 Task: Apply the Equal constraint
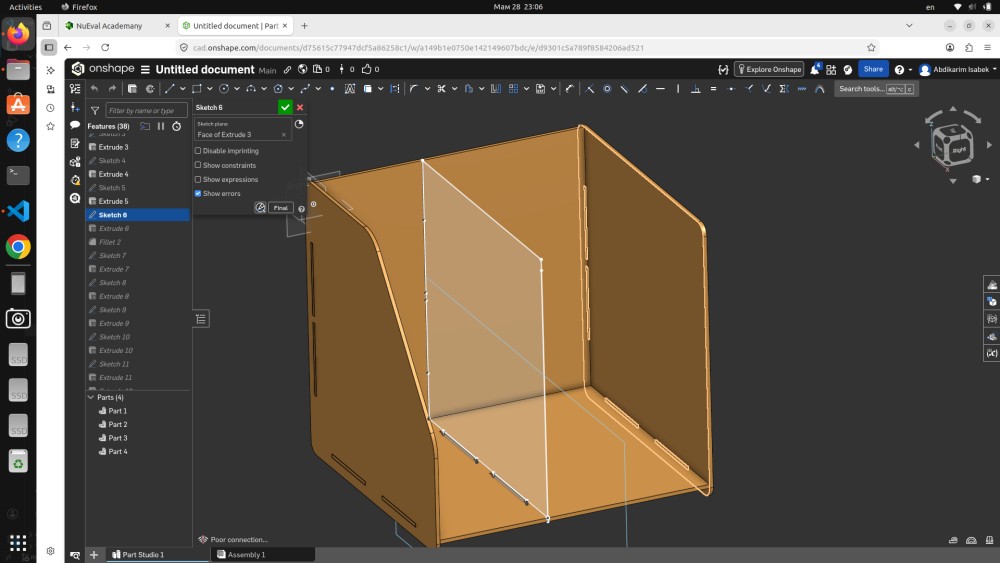[714, 89]
